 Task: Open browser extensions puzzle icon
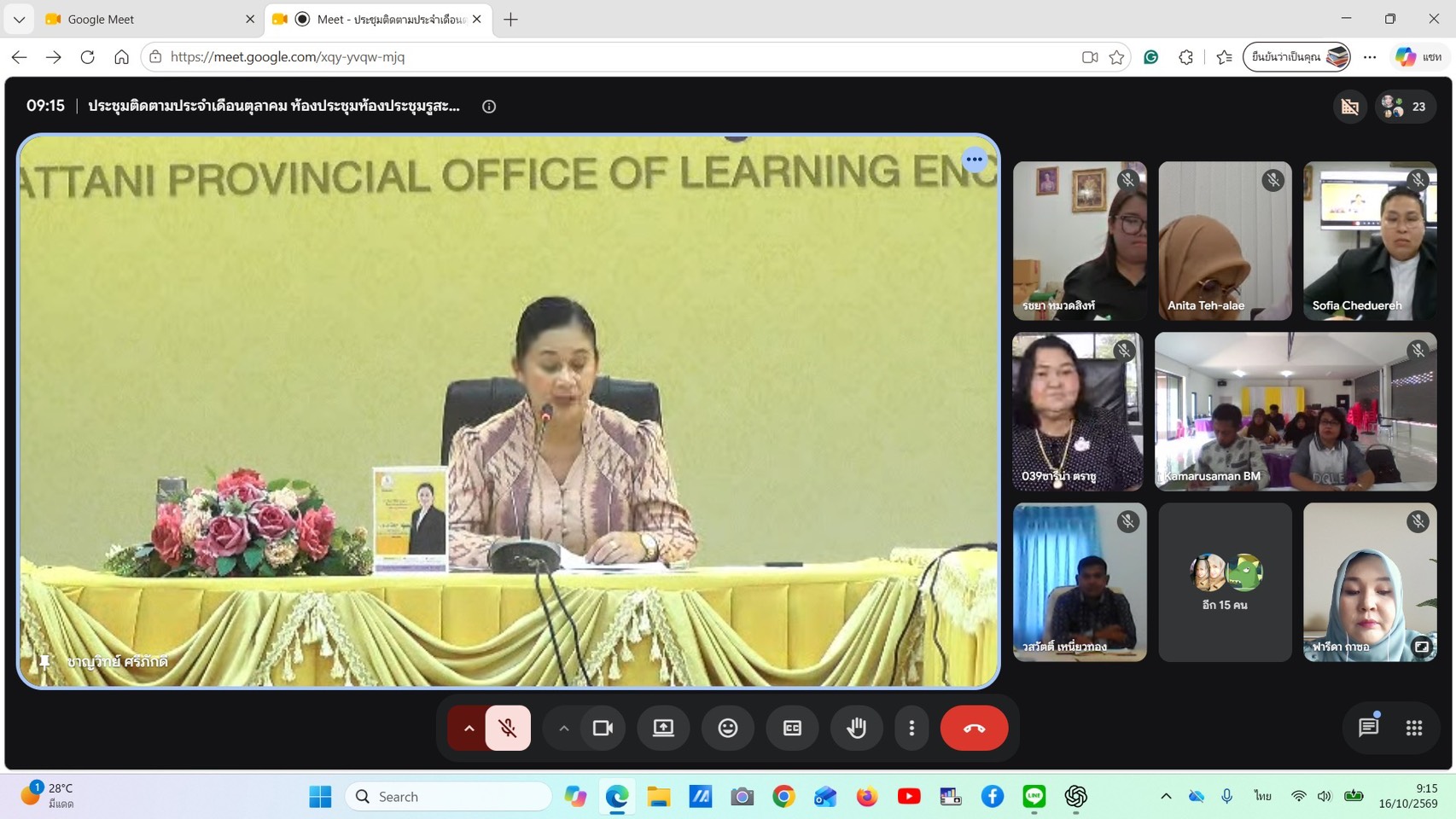[1185, 57]
